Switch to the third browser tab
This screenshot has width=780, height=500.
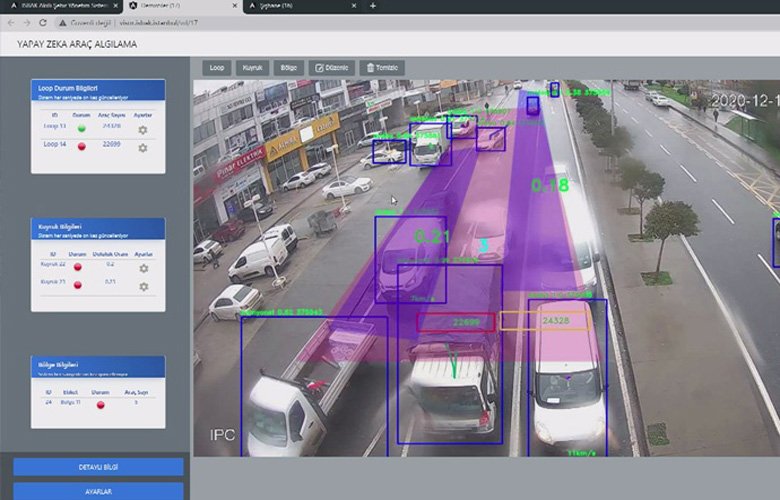pyautogui.click(x=300, y=6)
